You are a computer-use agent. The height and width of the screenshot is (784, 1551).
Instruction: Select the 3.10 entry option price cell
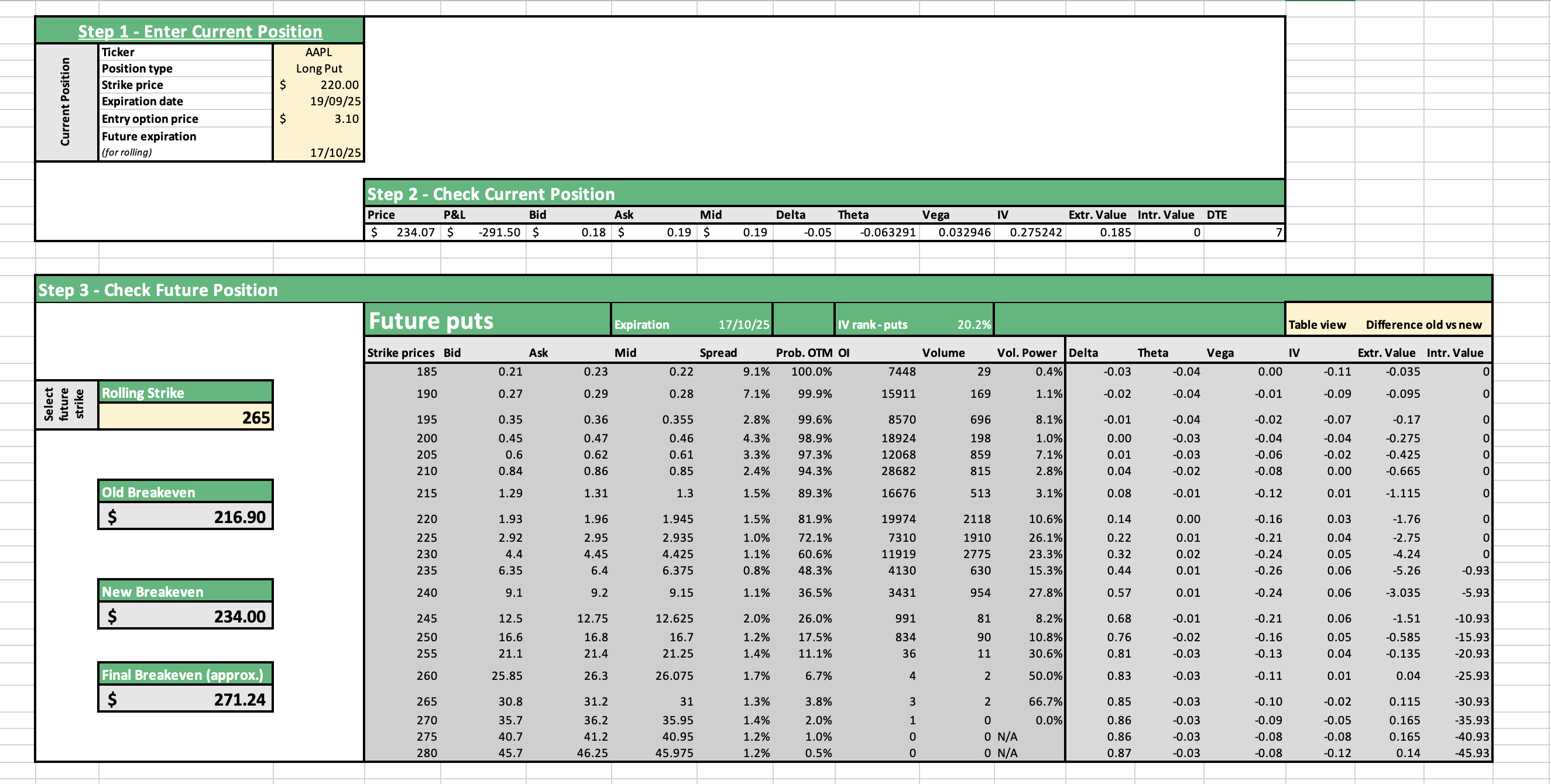pyautogui.click(x=318, y=119)
